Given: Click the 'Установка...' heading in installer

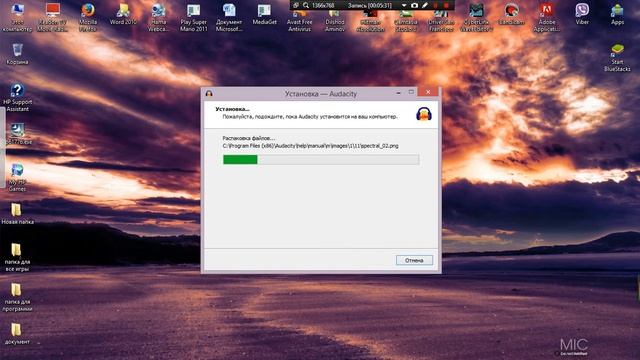Looking at the screenshot, I should pyautogui.click(x=232, y=109).
